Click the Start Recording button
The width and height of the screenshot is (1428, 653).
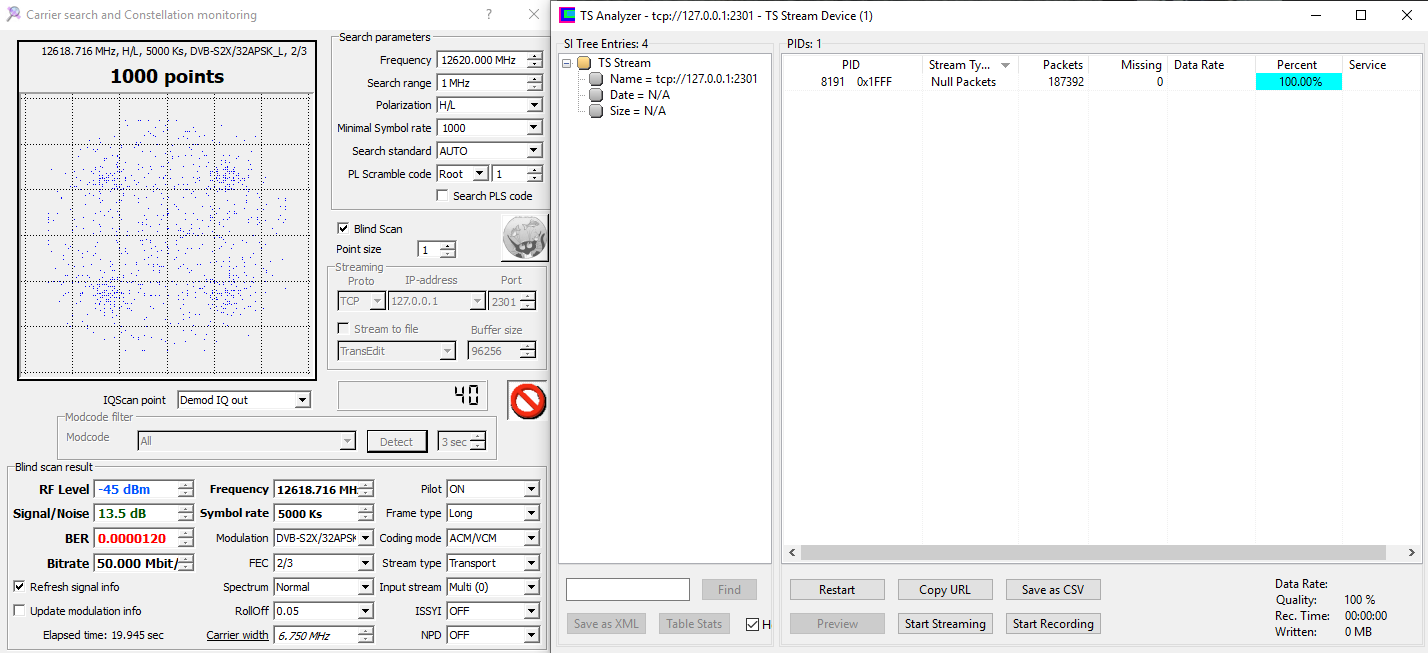point(1053,623)
